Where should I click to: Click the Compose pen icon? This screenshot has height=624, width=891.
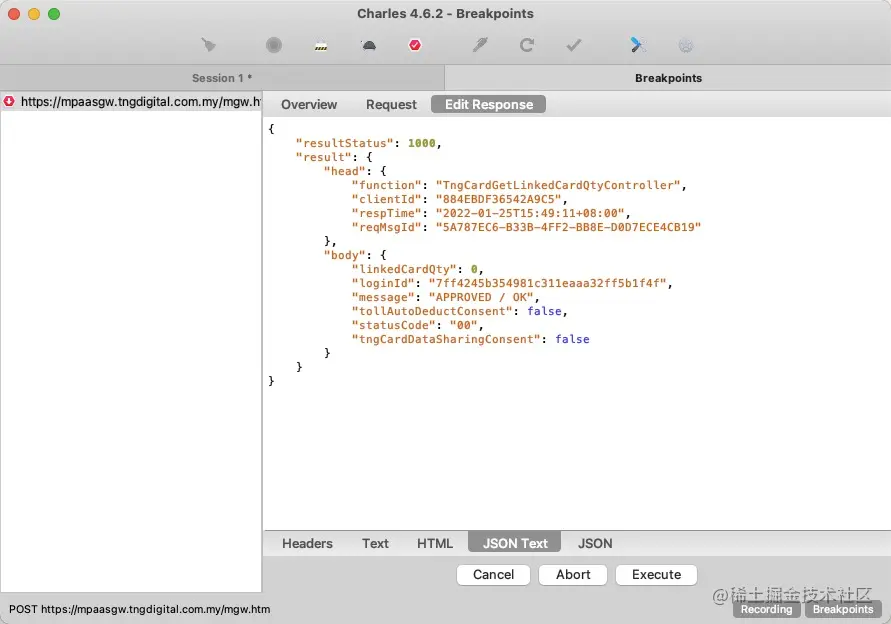(x=480, y=45)
